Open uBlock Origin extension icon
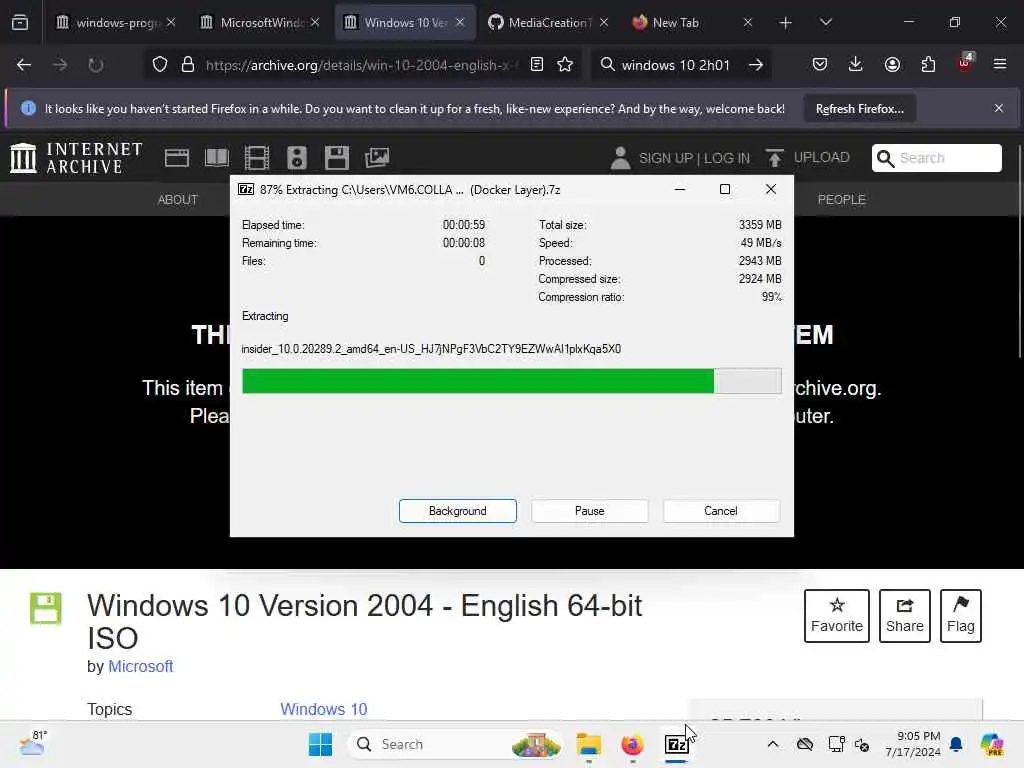The width and height of the screenshot is (1024, 768). pos(965,63)
